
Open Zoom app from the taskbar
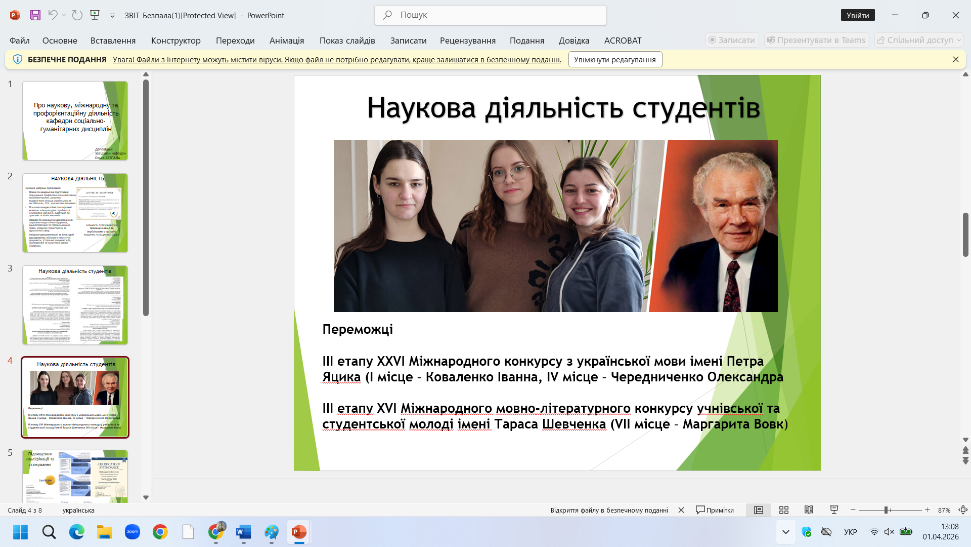tap(132, 532)
